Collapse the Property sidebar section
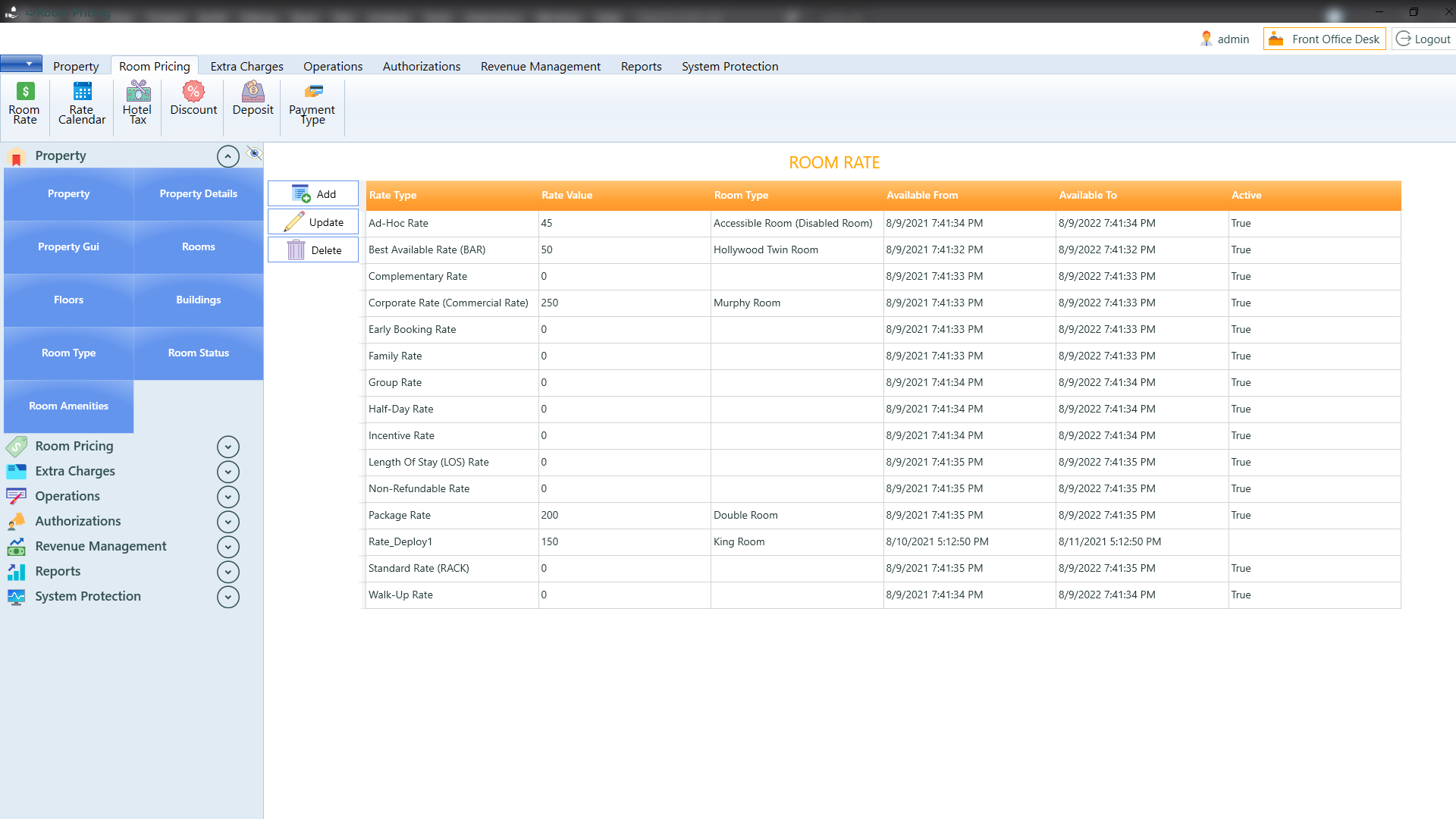This screenshot has width=1456, height=819. point(228,156)
